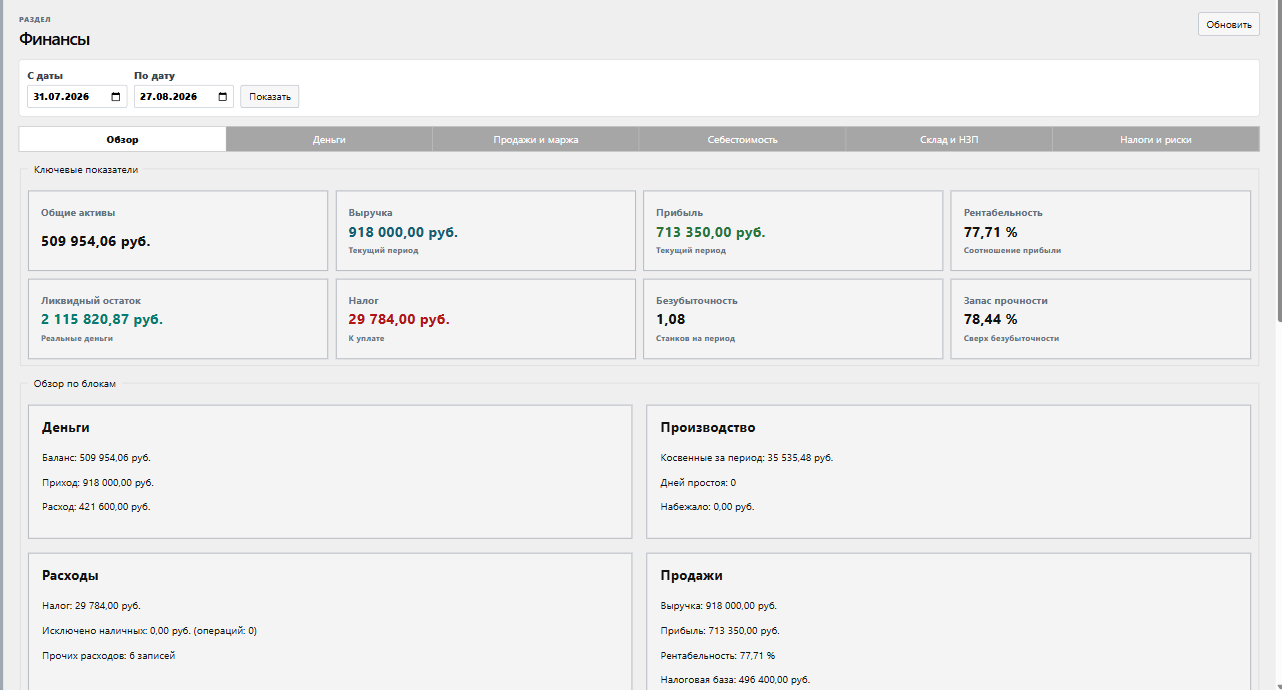1282x690 pixels.
Task: Click the 'Исключено наличных: 0,00 руб.' line
Action: pyautogui.click(x=150, y=631)
